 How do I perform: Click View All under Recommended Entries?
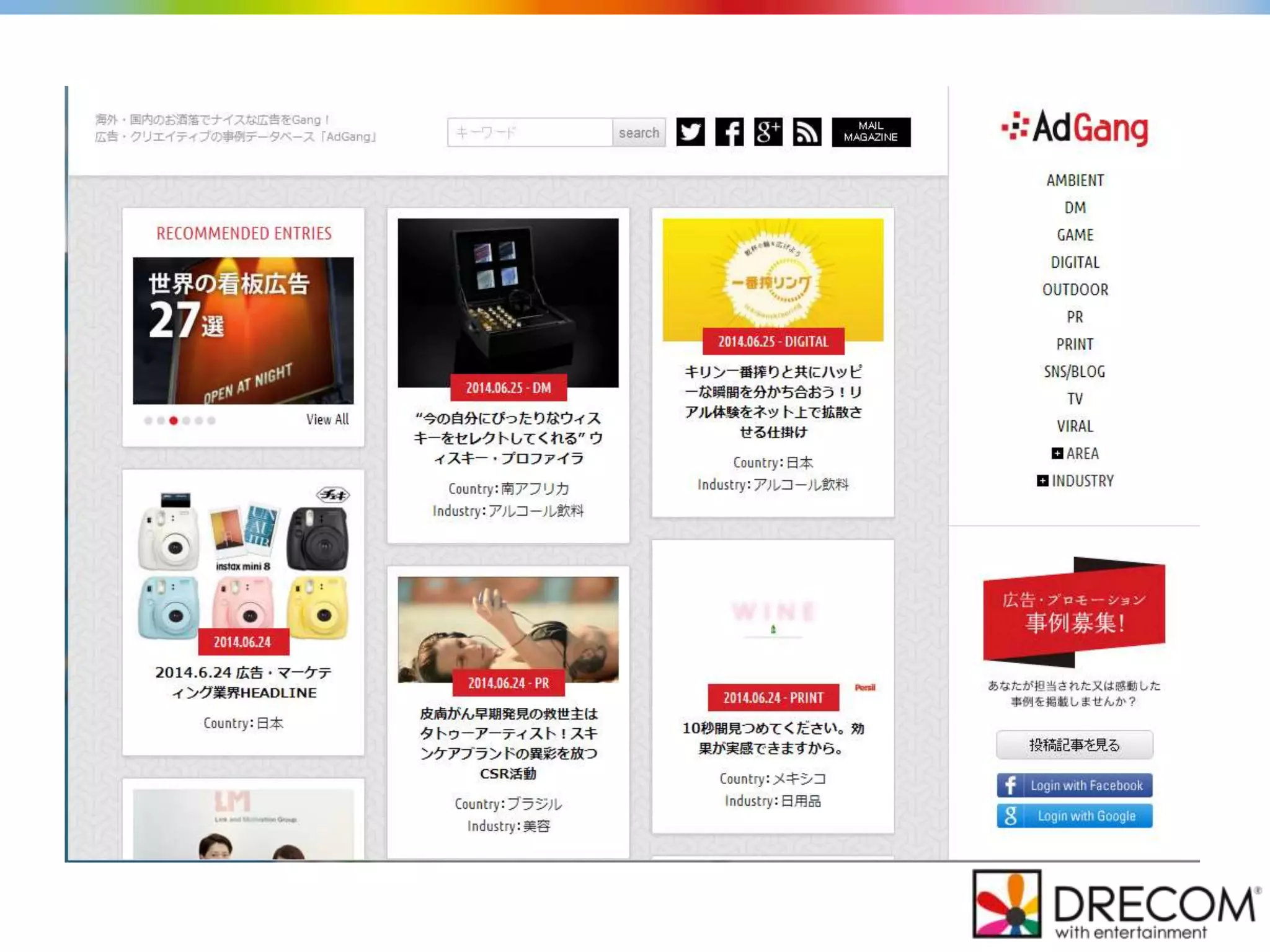[327, 420]
